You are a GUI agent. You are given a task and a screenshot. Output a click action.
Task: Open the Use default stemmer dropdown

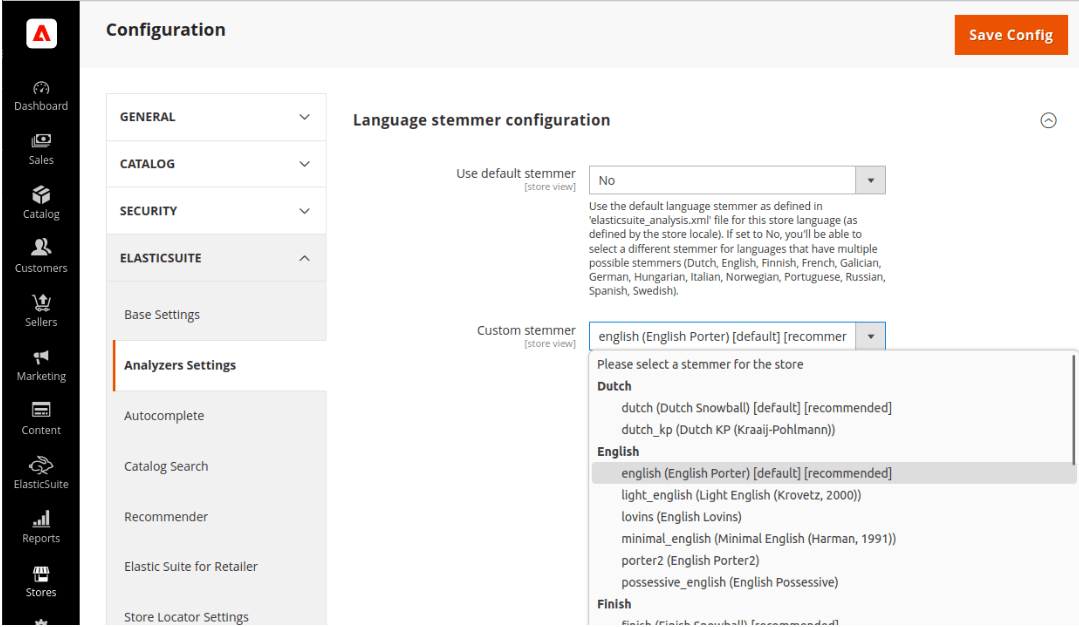736,181
